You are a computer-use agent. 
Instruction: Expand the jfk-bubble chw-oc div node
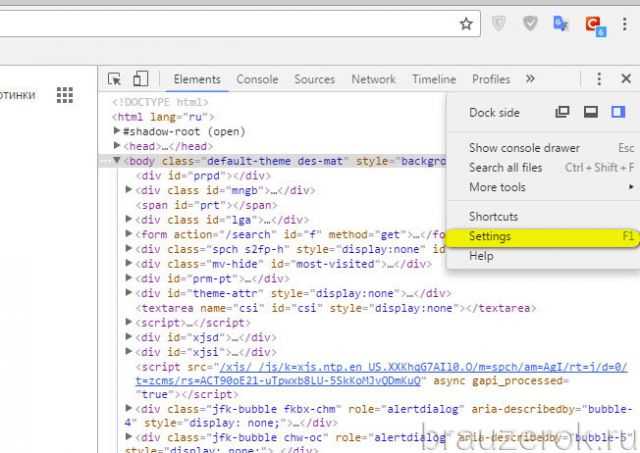pos(129,436)
